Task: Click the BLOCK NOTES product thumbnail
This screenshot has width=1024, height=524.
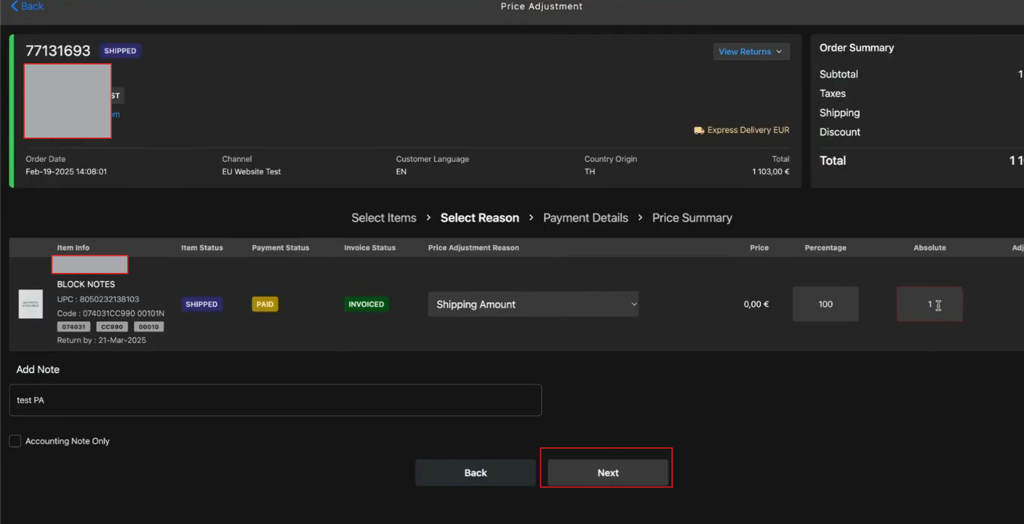Action: pyautogui.click(x=31, y=304)
